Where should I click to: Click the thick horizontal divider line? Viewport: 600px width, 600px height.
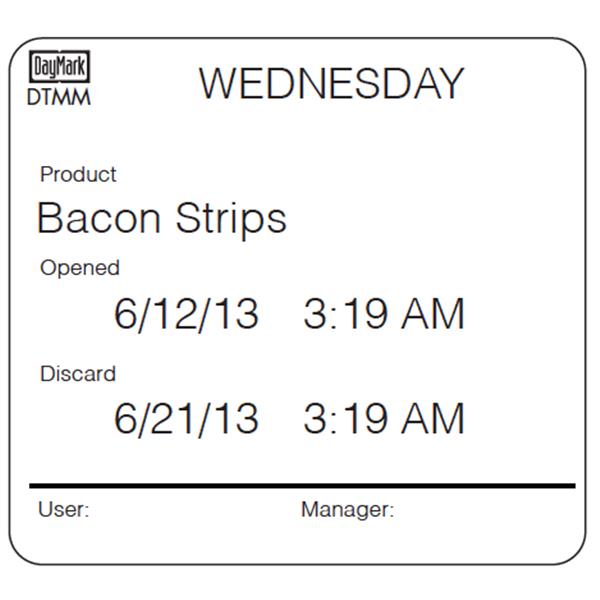tap(302, 486)
